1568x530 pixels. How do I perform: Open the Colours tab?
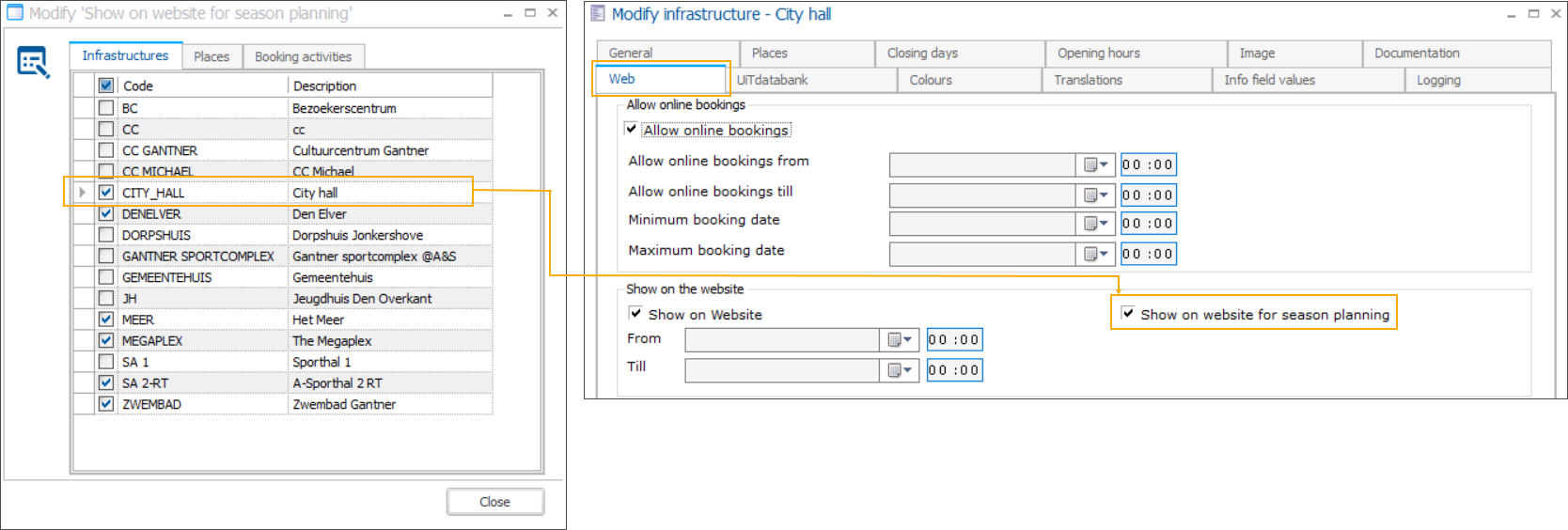(968, 80)
